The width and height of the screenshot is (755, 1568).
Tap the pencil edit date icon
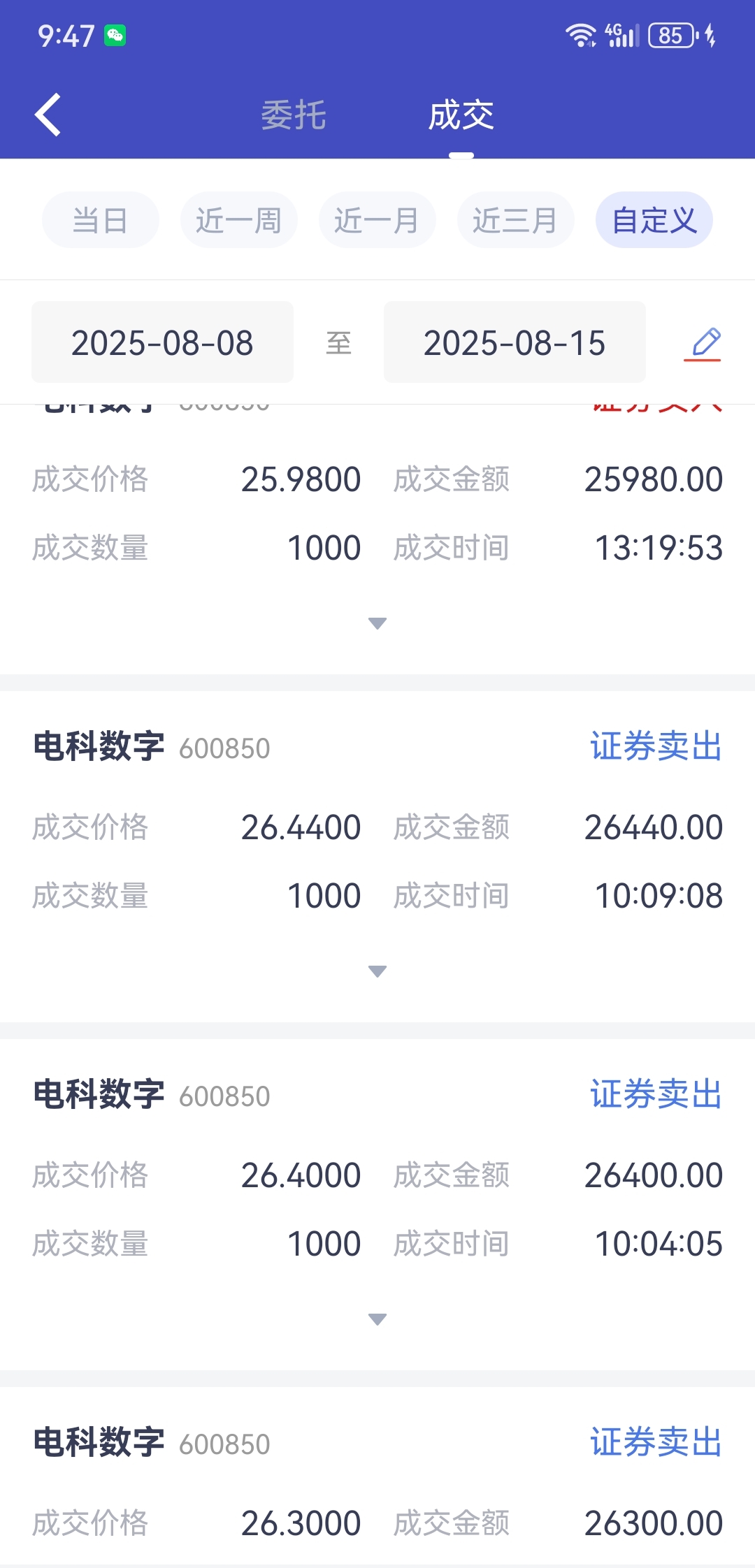tap(703, 344)
